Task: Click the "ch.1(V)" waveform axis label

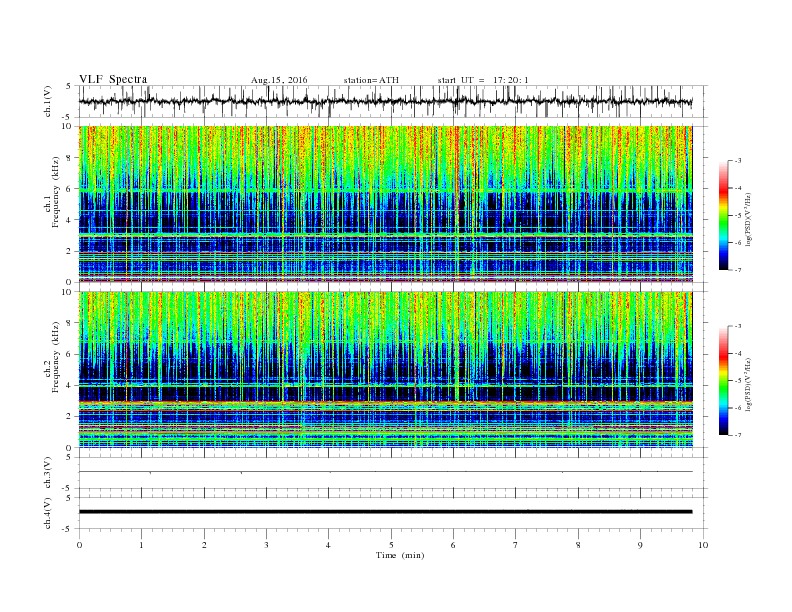Action: [x=47, y=101]
